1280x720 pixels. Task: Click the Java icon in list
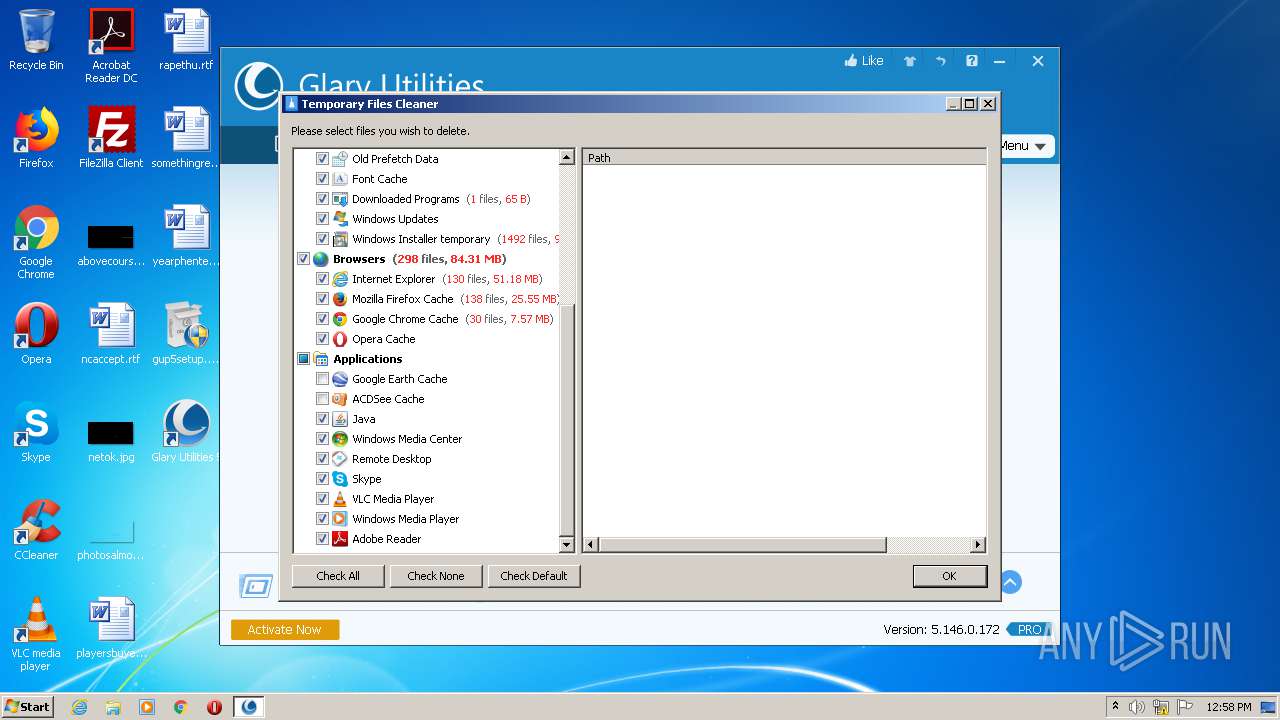tap(340, 419)
